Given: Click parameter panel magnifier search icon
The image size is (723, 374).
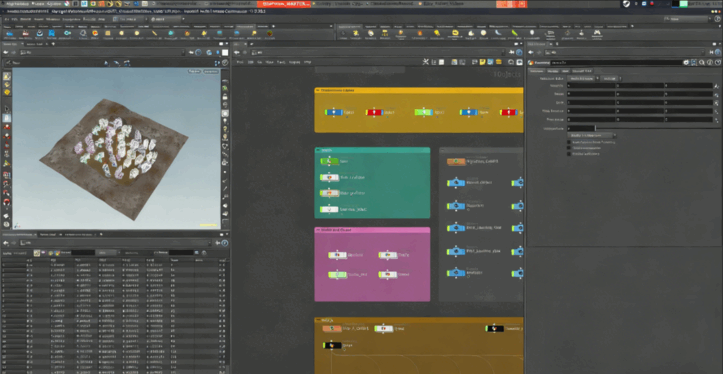Looking at the screenshot, I should coord(702,62).
